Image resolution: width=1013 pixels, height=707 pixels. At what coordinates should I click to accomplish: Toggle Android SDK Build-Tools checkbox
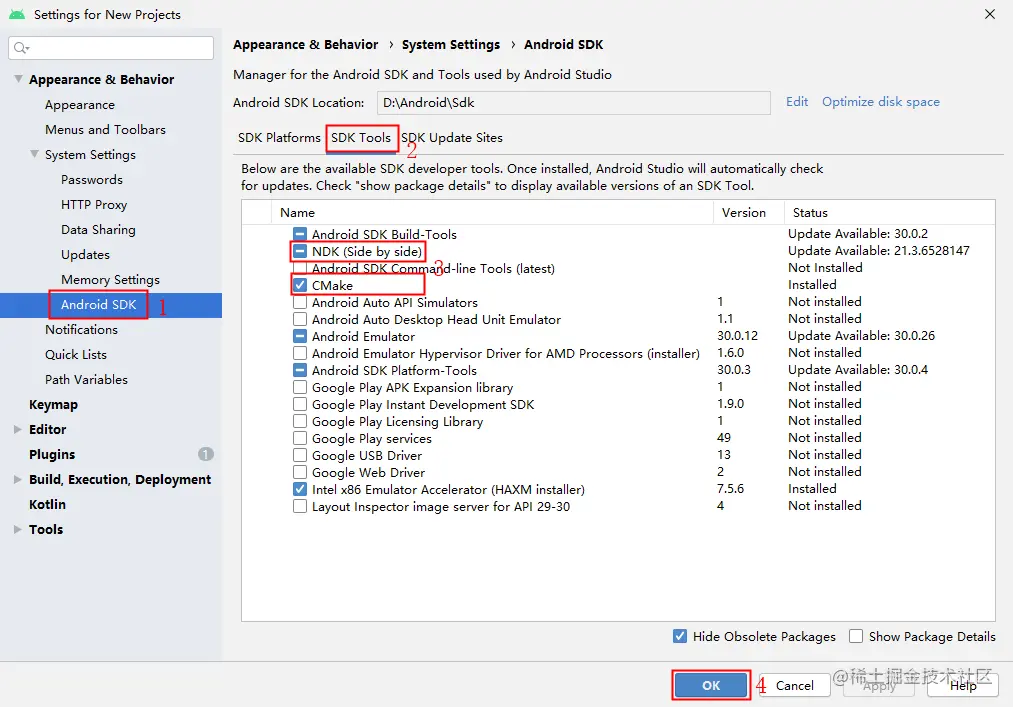300,234
